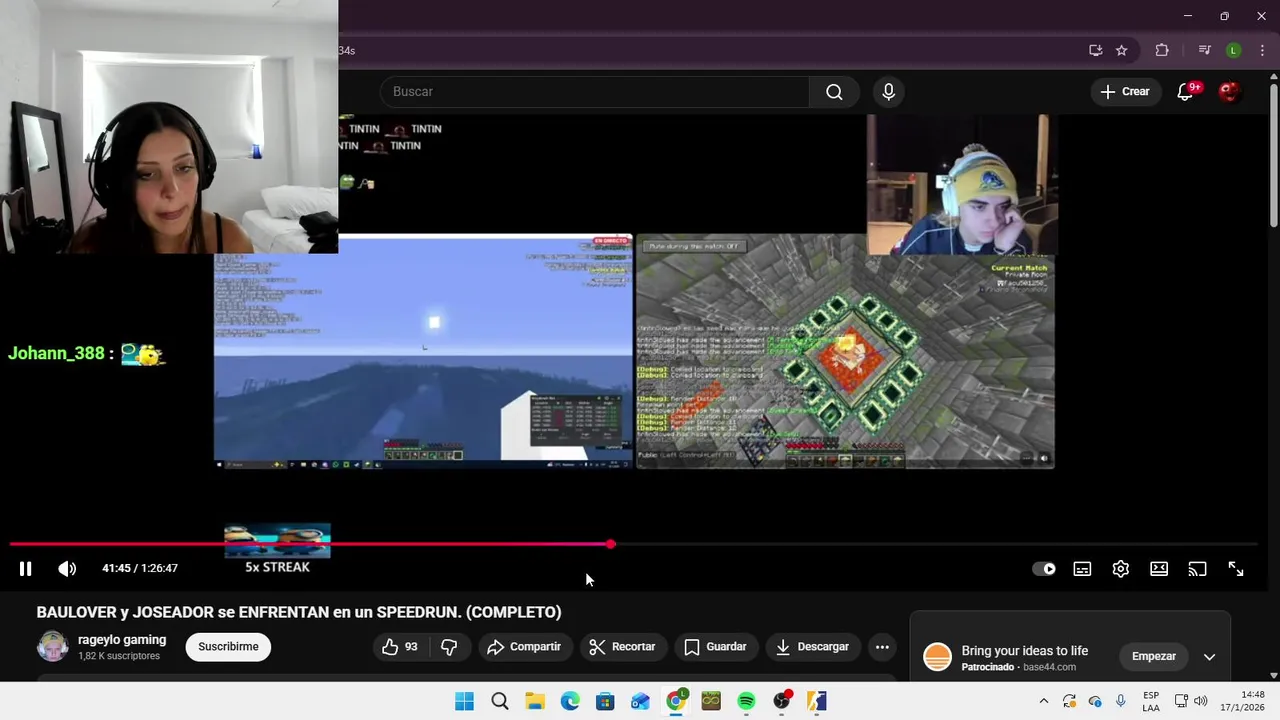1280x720 pixels.
Task: Submit search with the magnifier button
Action: 834,91
